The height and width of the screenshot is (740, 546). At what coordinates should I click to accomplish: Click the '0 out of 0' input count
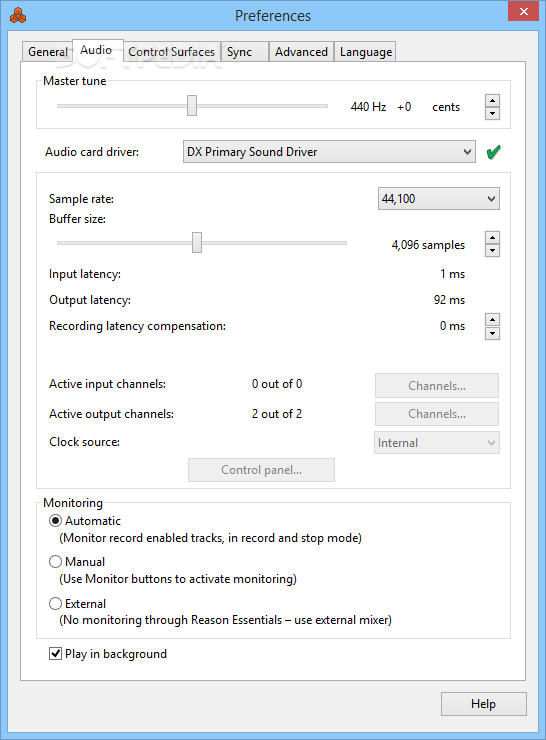[x=277, y=384]
